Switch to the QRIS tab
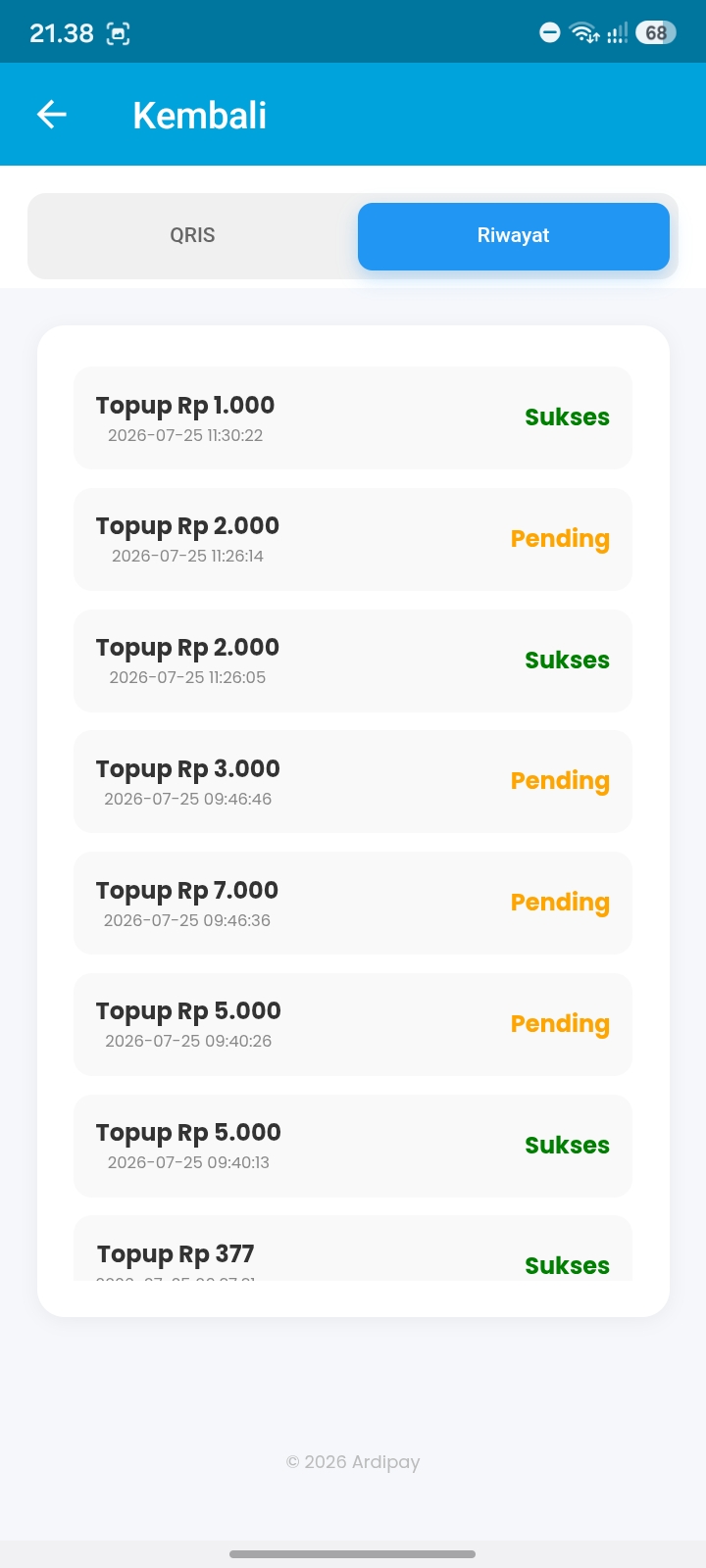 (x=192, y=235)
